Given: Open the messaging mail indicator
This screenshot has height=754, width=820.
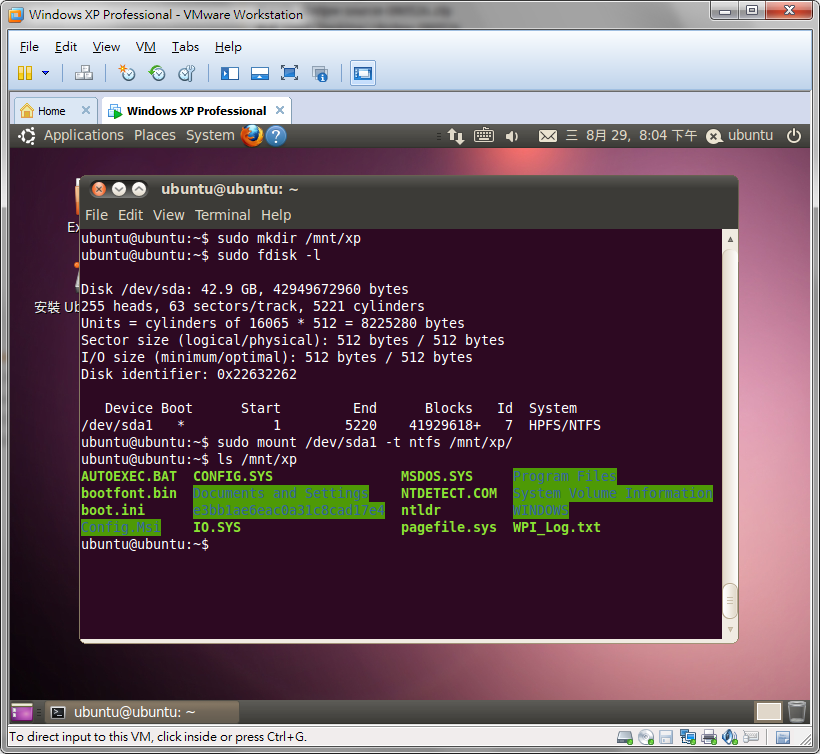Looking at the screenshot, I should (x=548, y=136).
